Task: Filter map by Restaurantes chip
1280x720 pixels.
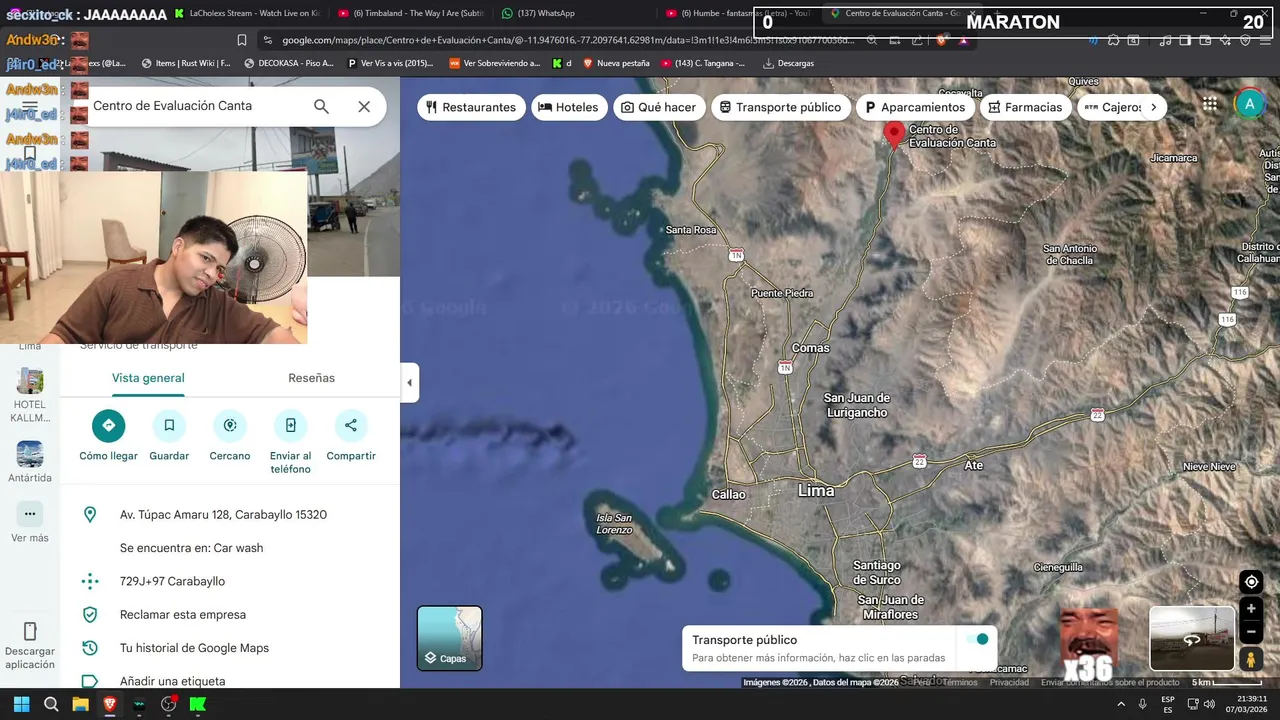Action: (x=471, y=107)
